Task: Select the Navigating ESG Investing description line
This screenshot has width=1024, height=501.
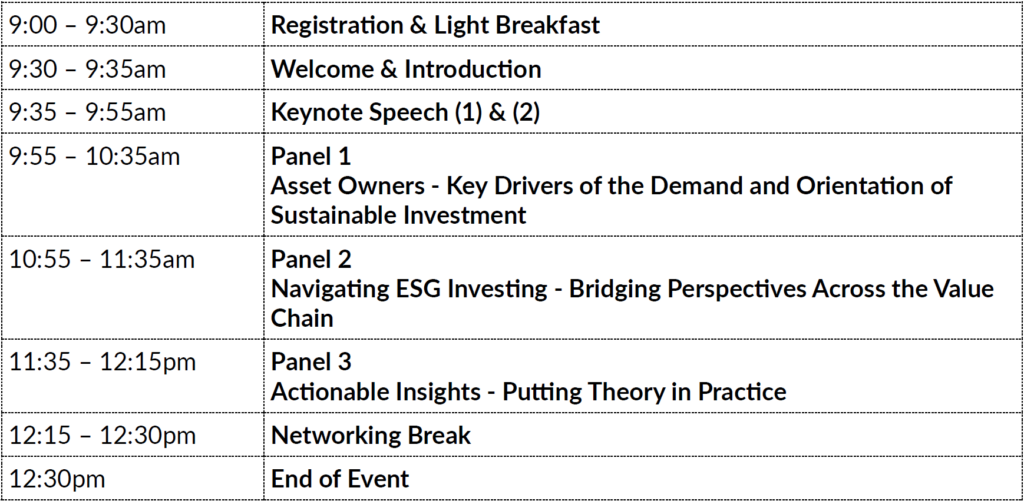Action: coord(632,289)
